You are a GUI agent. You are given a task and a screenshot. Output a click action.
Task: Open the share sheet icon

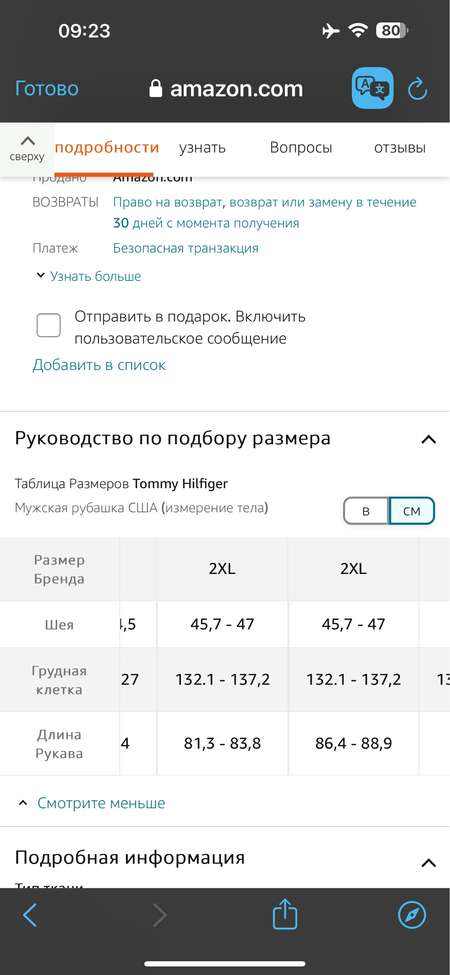coord(285,914)
